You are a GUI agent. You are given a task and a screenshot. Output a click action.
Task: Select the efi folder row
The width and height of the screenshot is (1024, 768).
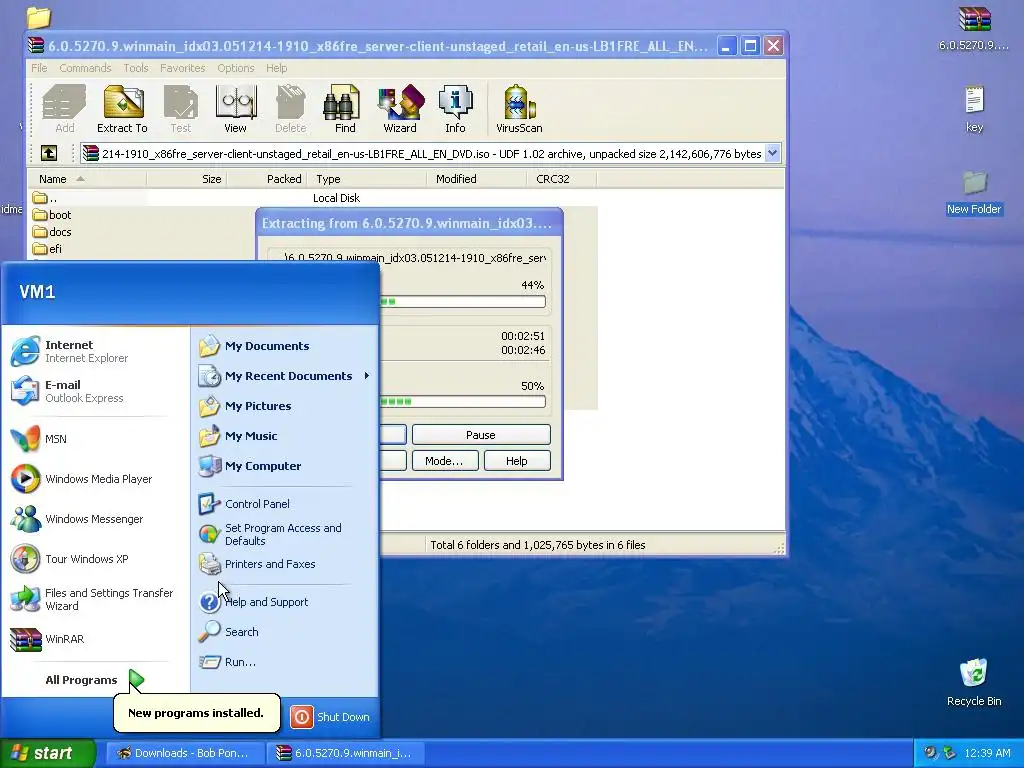[47, 249]
